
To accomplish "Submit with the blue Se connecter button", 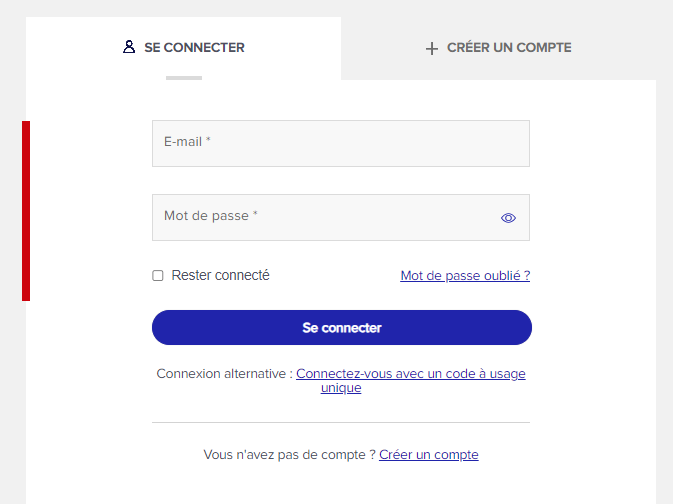I will (342, 328).
